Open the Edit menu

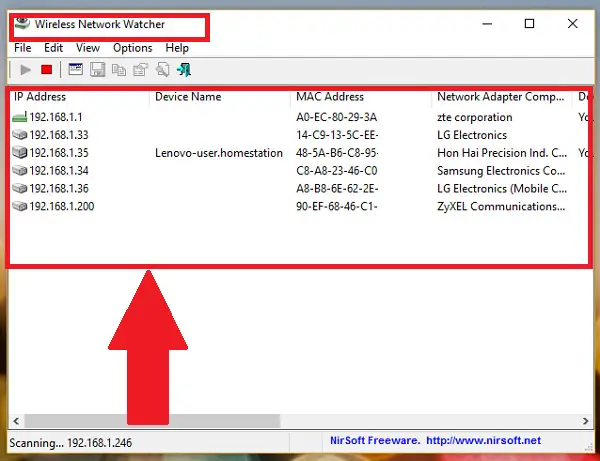(53, 48)
